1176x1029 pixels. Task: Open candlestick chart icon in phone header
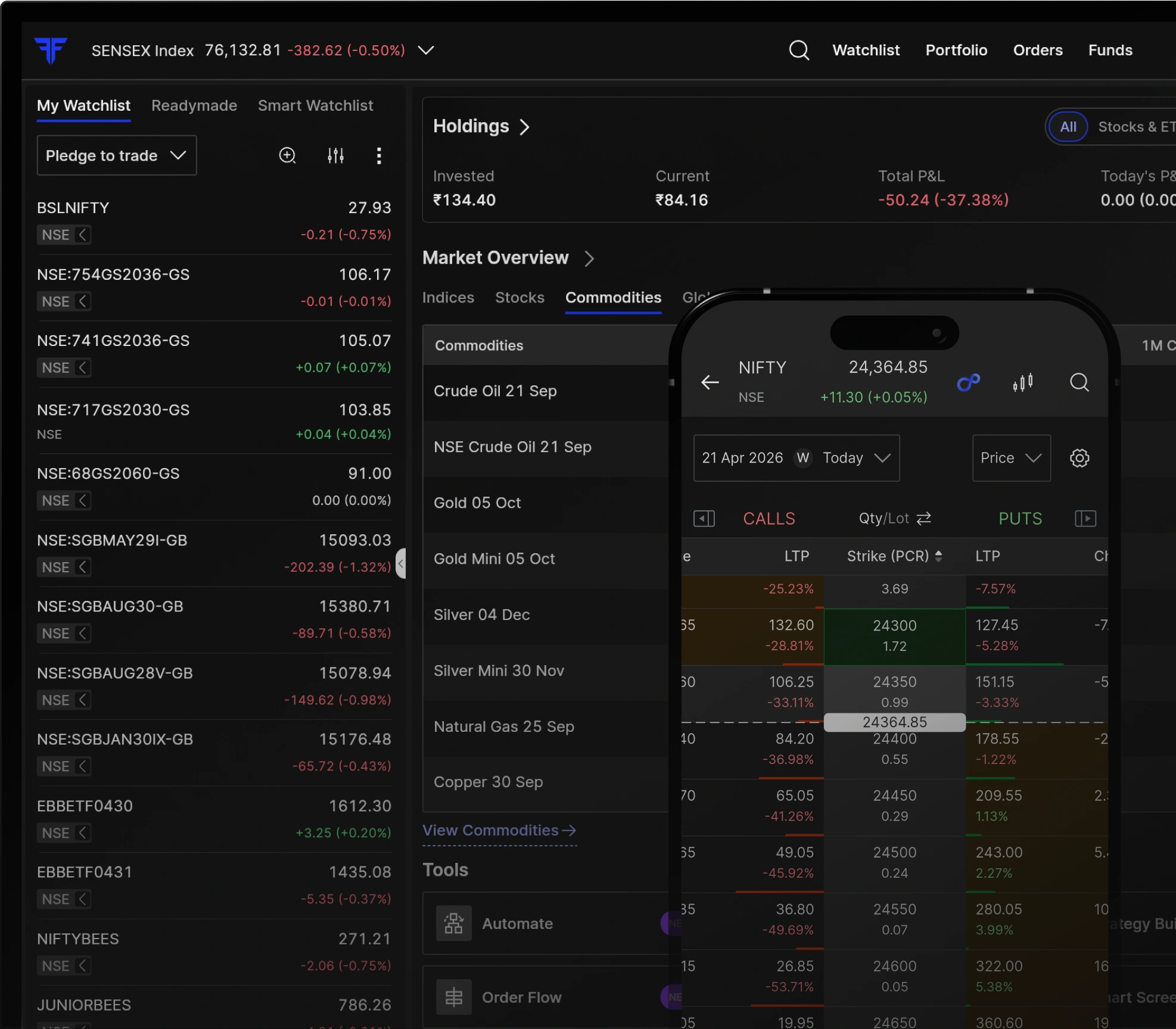(x=1023, y=382)
